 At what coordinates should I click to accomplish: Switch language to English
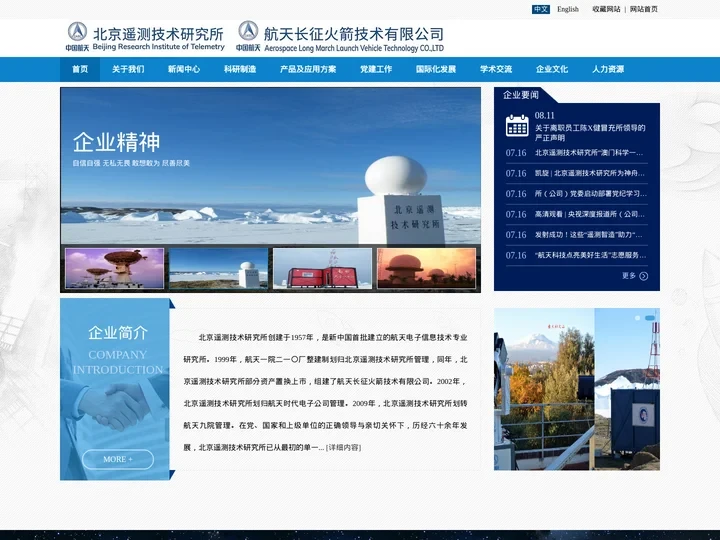[x=568, y=9]
